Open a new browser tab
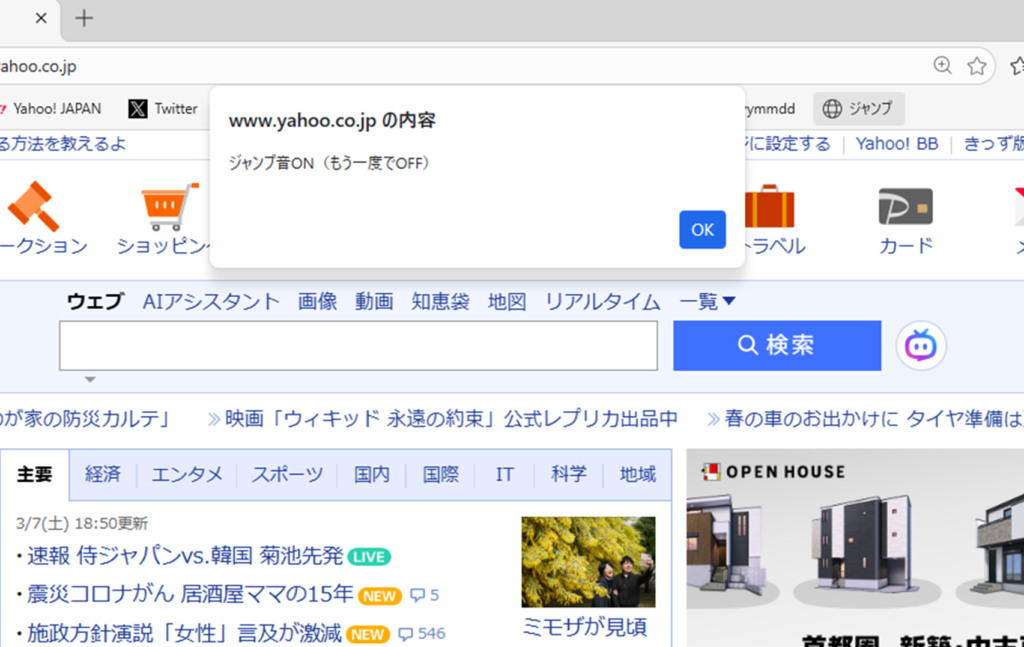The width and height of the screenshot is (1024, 647). tap(85, 18)
